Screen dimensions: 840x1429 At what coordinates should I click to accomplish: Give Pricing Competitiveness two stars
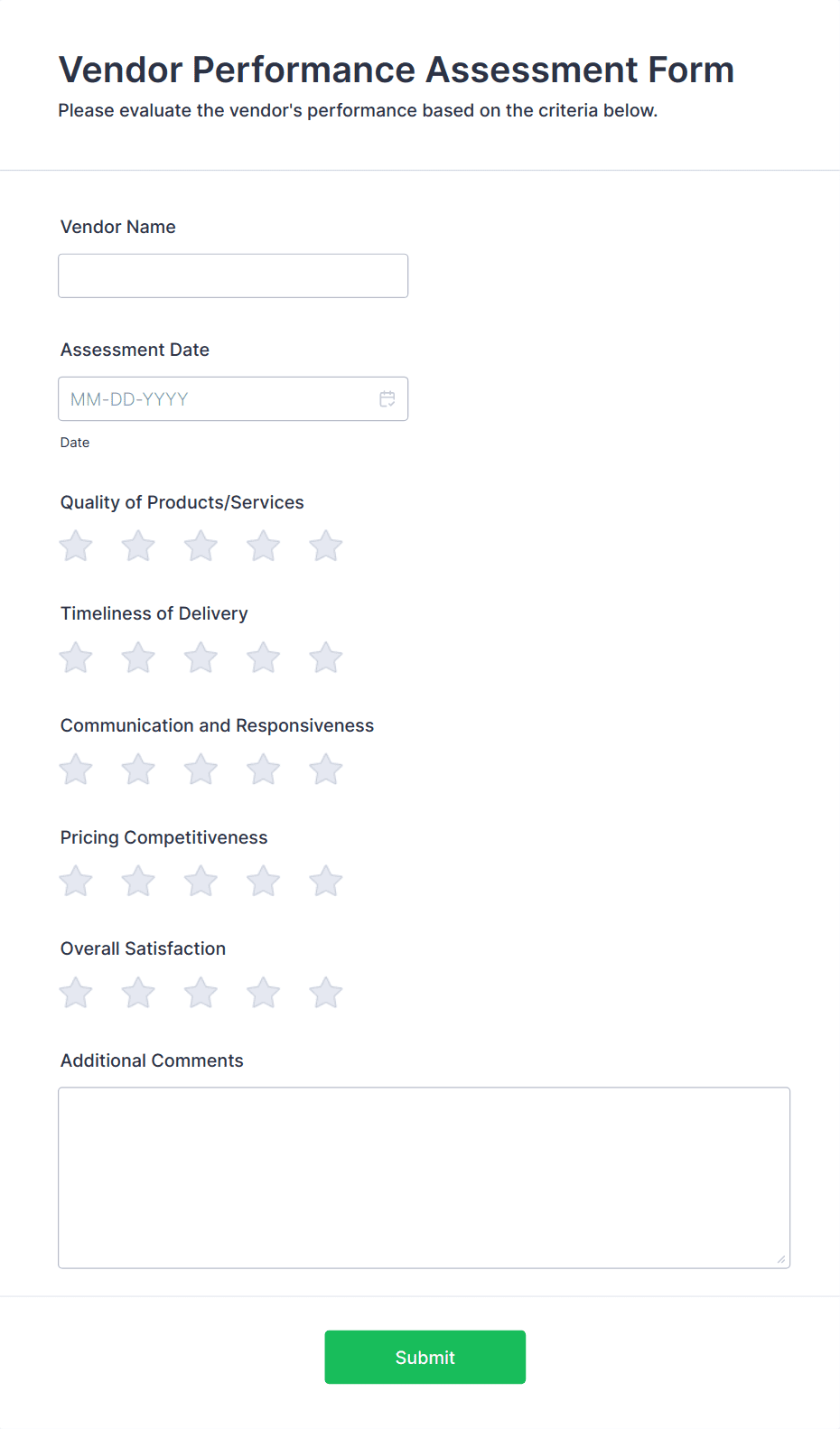coord(137,881)
